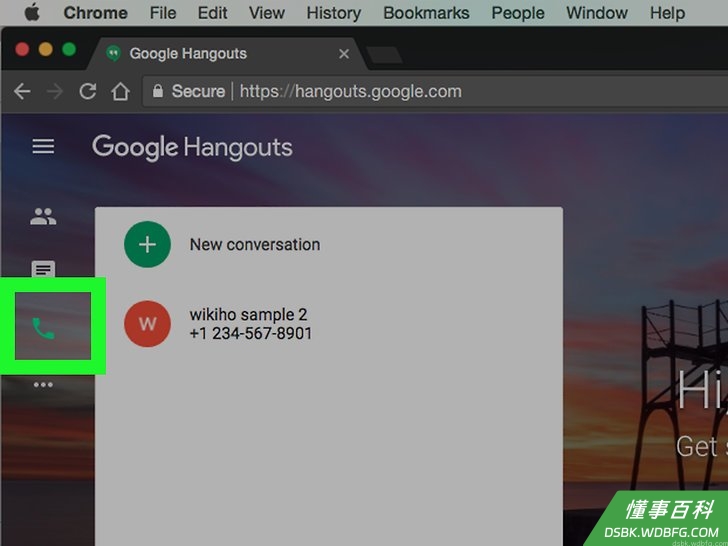Click the New conversation label
The height and width of the screenshot is (546, 728).
click(x=255, y=245)
